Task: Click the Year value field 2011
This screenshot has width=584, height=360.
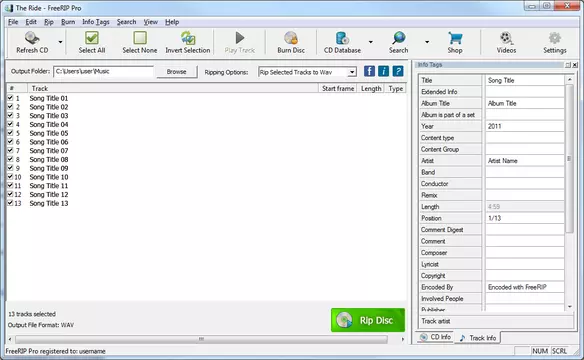Action: pyautogui.click(x=524, y=126)
